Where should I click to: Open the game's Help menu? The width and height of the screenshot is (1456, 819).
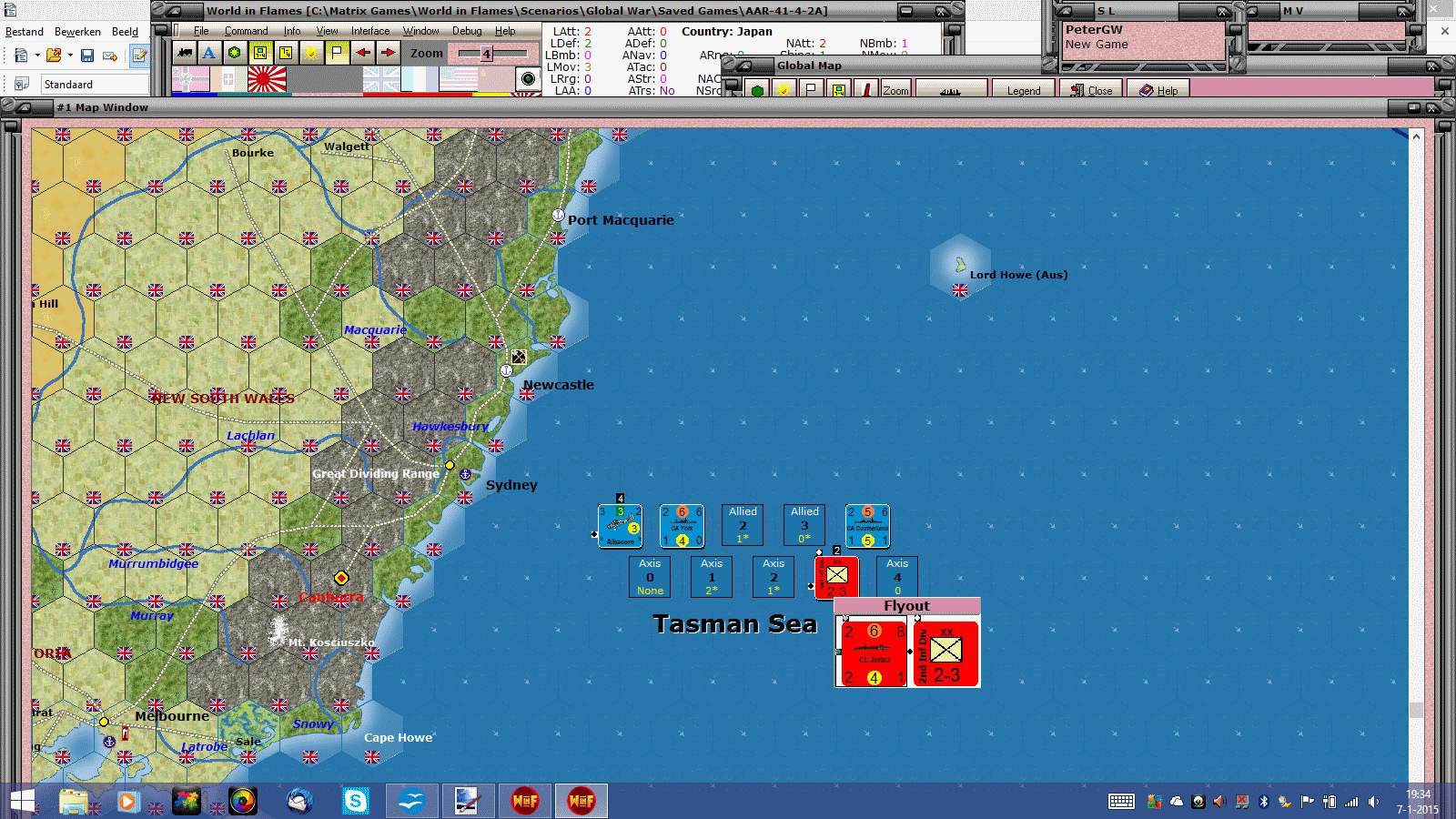(x=505, y=31)
